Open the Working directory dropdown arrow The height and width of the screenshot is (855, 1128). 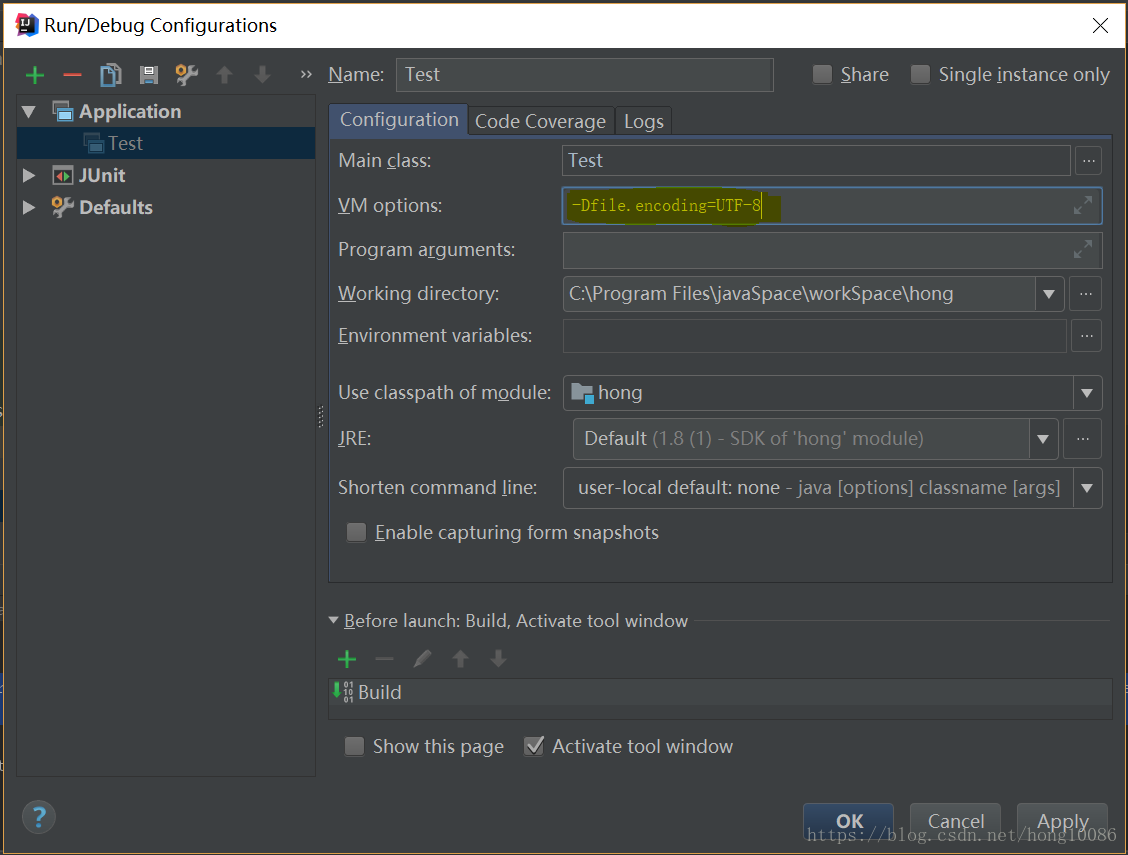tap(1048, 294)
